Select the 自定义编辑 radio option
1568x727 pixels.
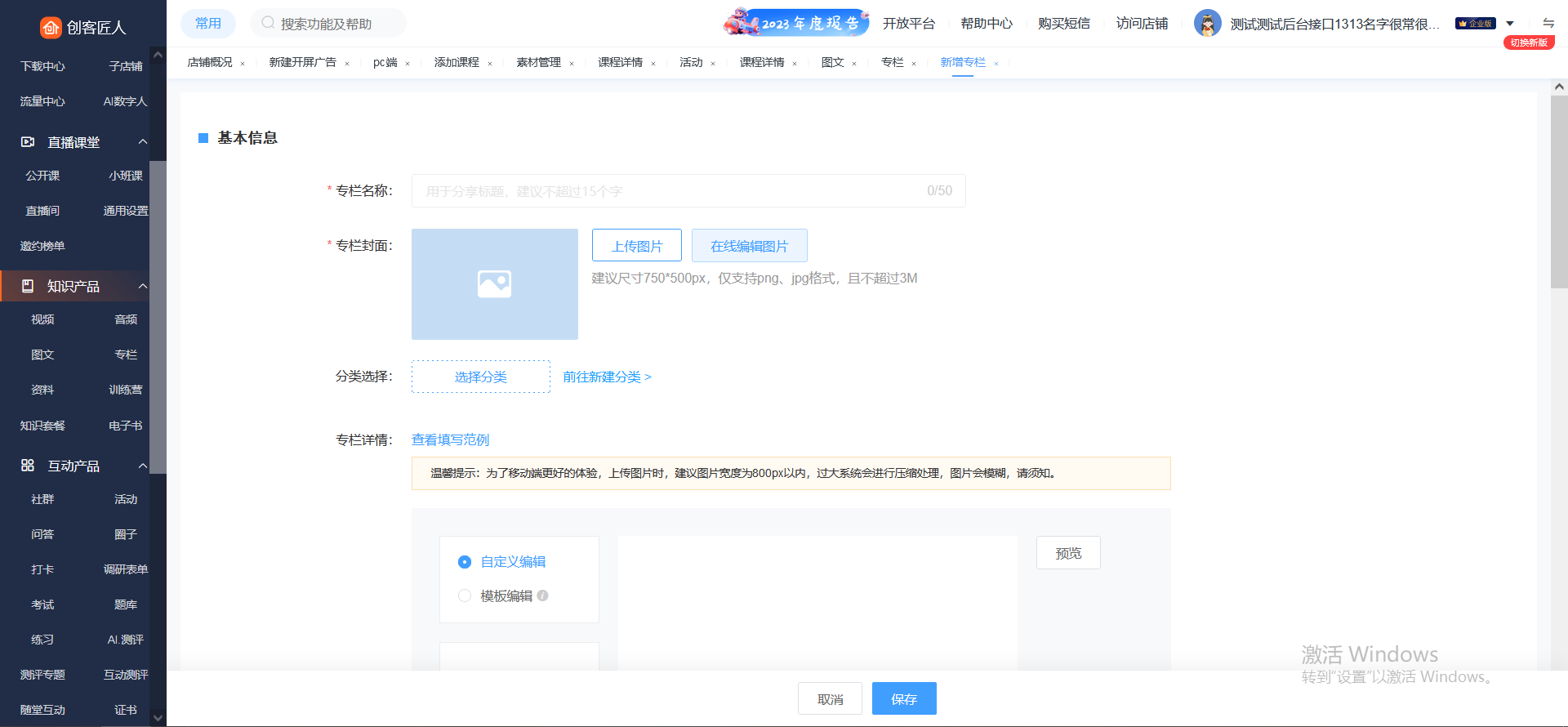pyautogui.click(x=465, y=562)
